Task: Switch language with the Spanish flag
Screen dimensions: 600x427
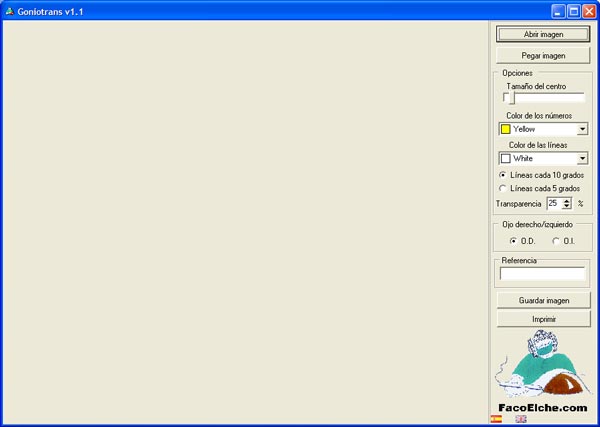Action: 496,419
